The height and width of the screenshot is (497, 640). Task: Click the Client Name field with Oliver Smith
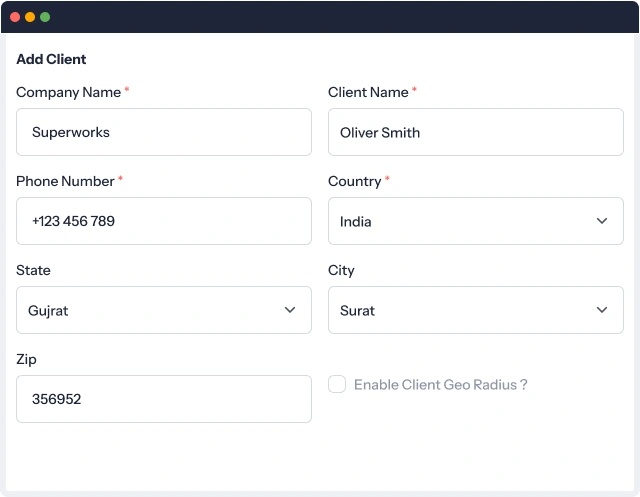(476, 132)
